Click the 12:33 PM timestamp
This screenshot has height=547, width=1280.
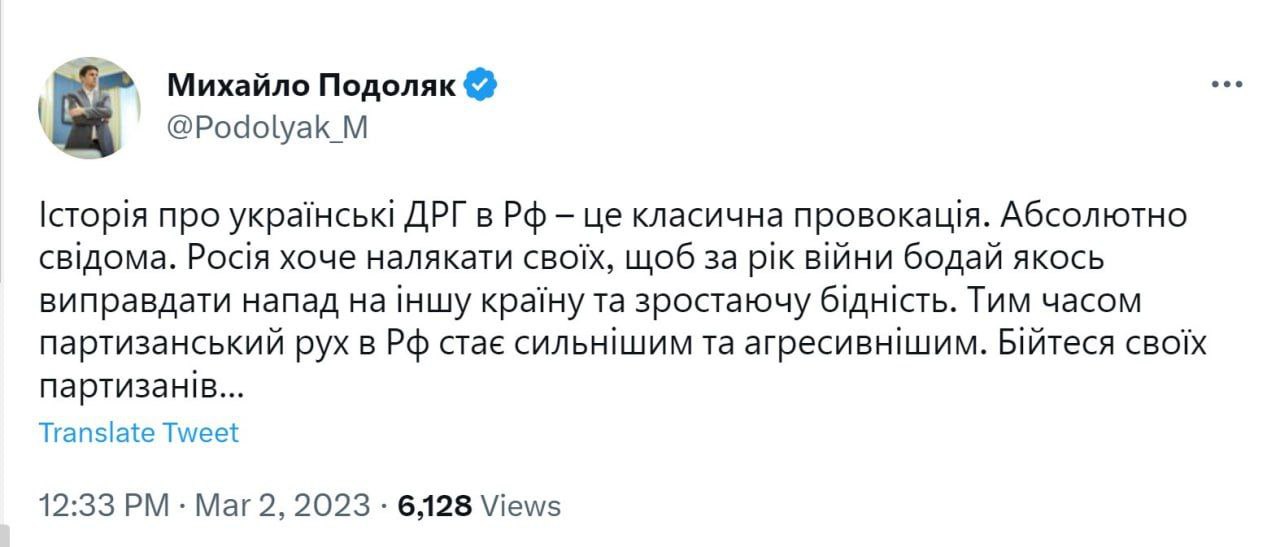click(104, 505)
